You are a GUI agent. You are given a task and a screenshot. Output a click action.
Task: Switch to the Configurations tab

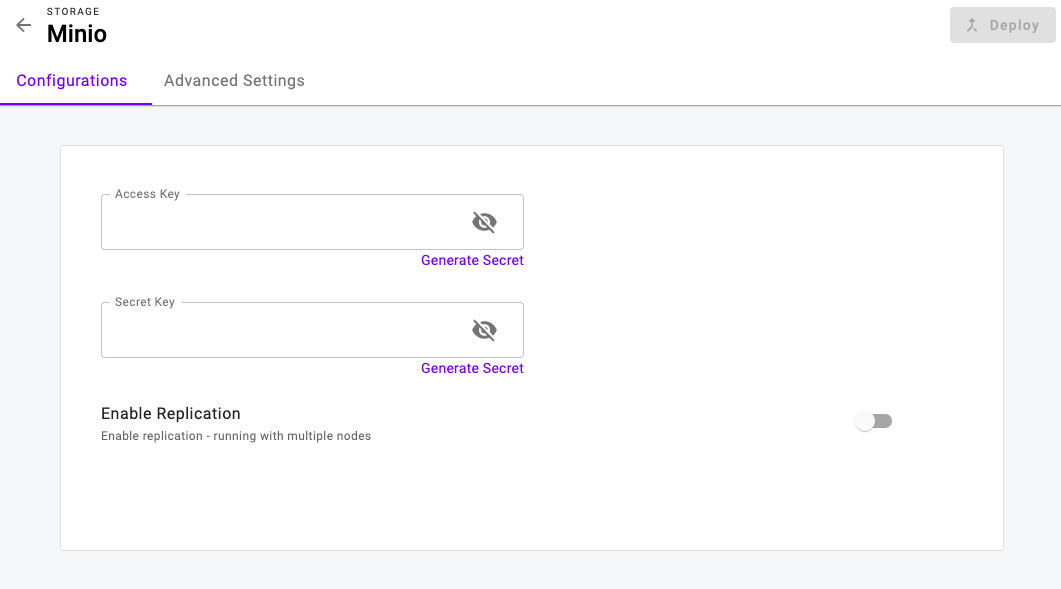tap(72, 81)
